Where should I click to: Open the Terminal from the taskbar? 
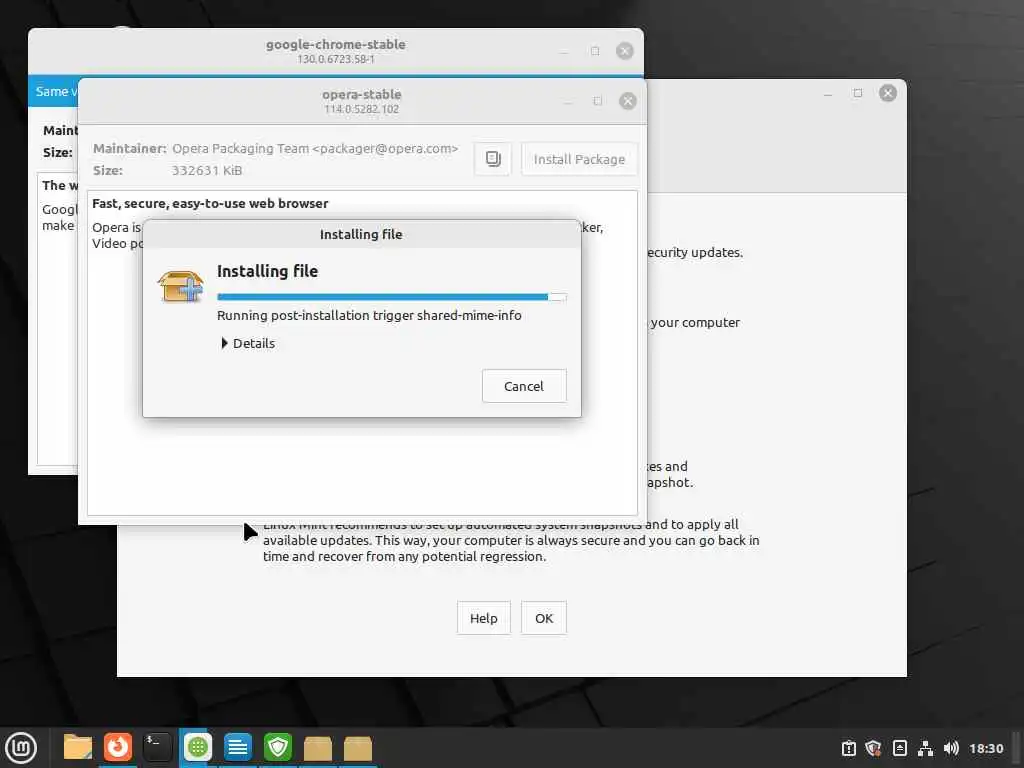click(x=157, y=748)
